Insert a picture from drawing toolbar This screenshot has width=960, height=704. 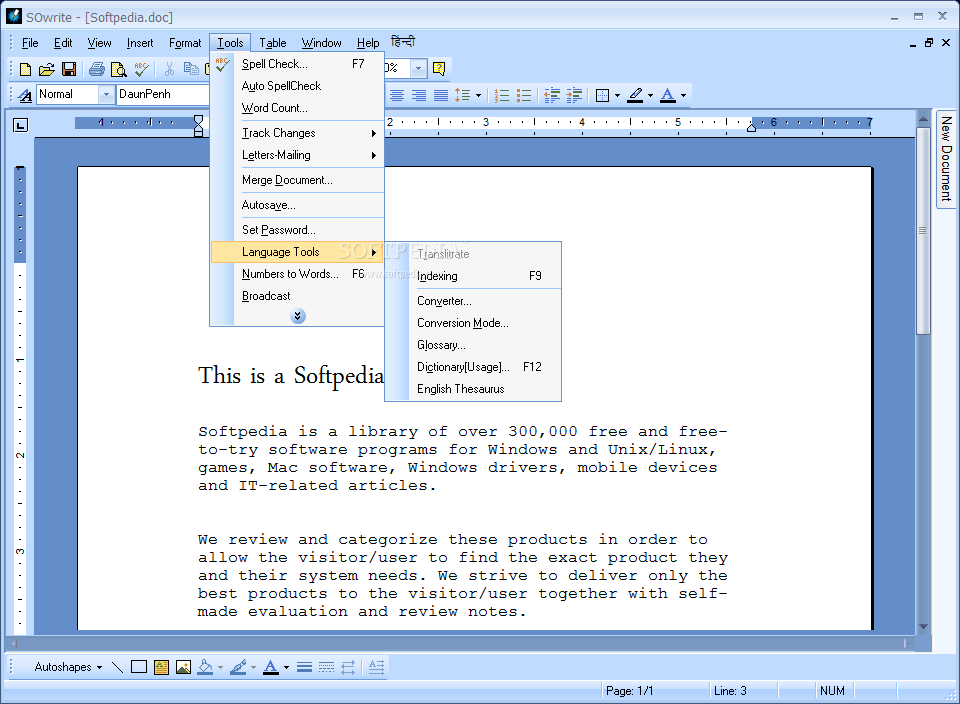(x=183, y=667)
